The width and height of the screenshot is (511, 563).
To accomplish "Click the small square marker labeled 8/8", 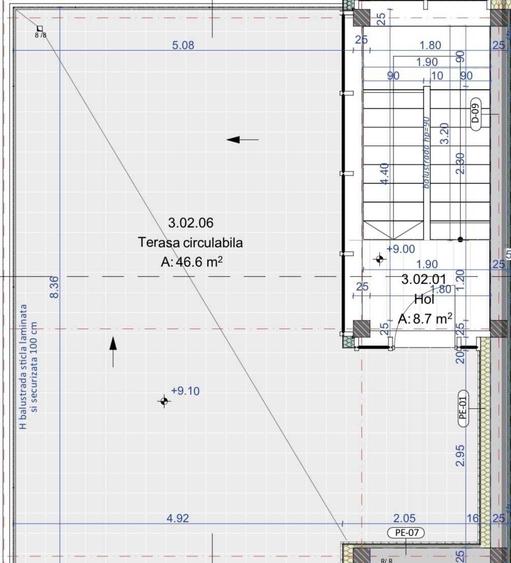I will (40, 28).
